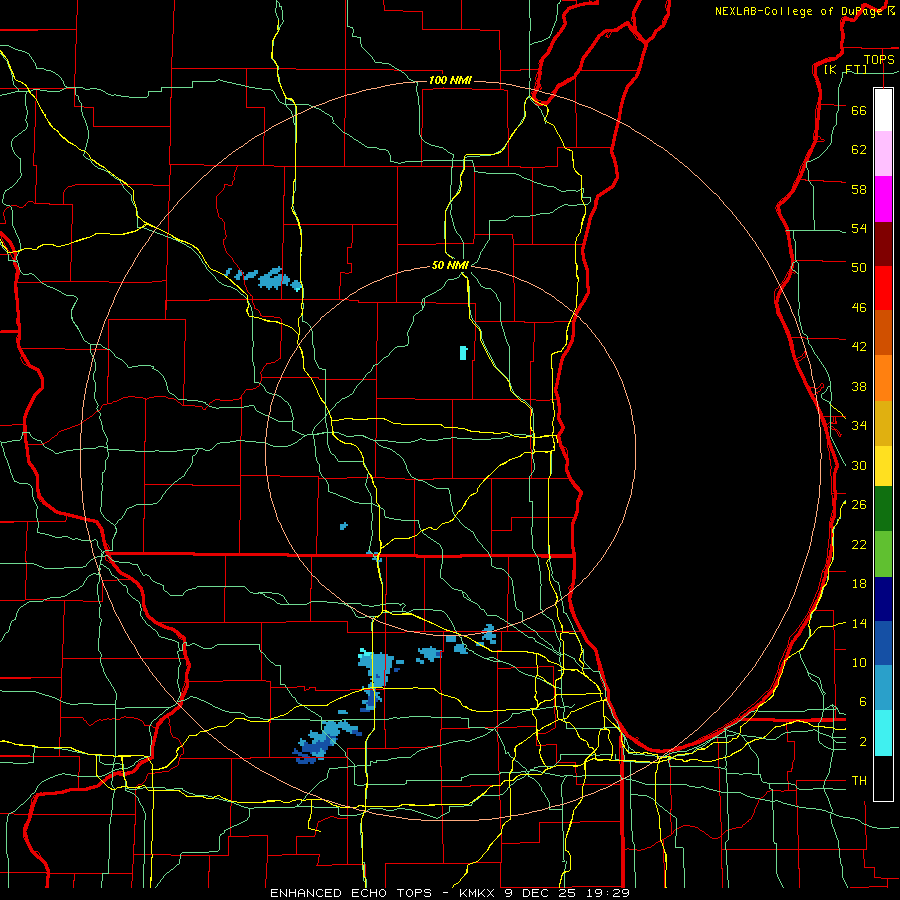Select the white 66 kft legend swatch
900x900 pixels.
pos(883,110)
